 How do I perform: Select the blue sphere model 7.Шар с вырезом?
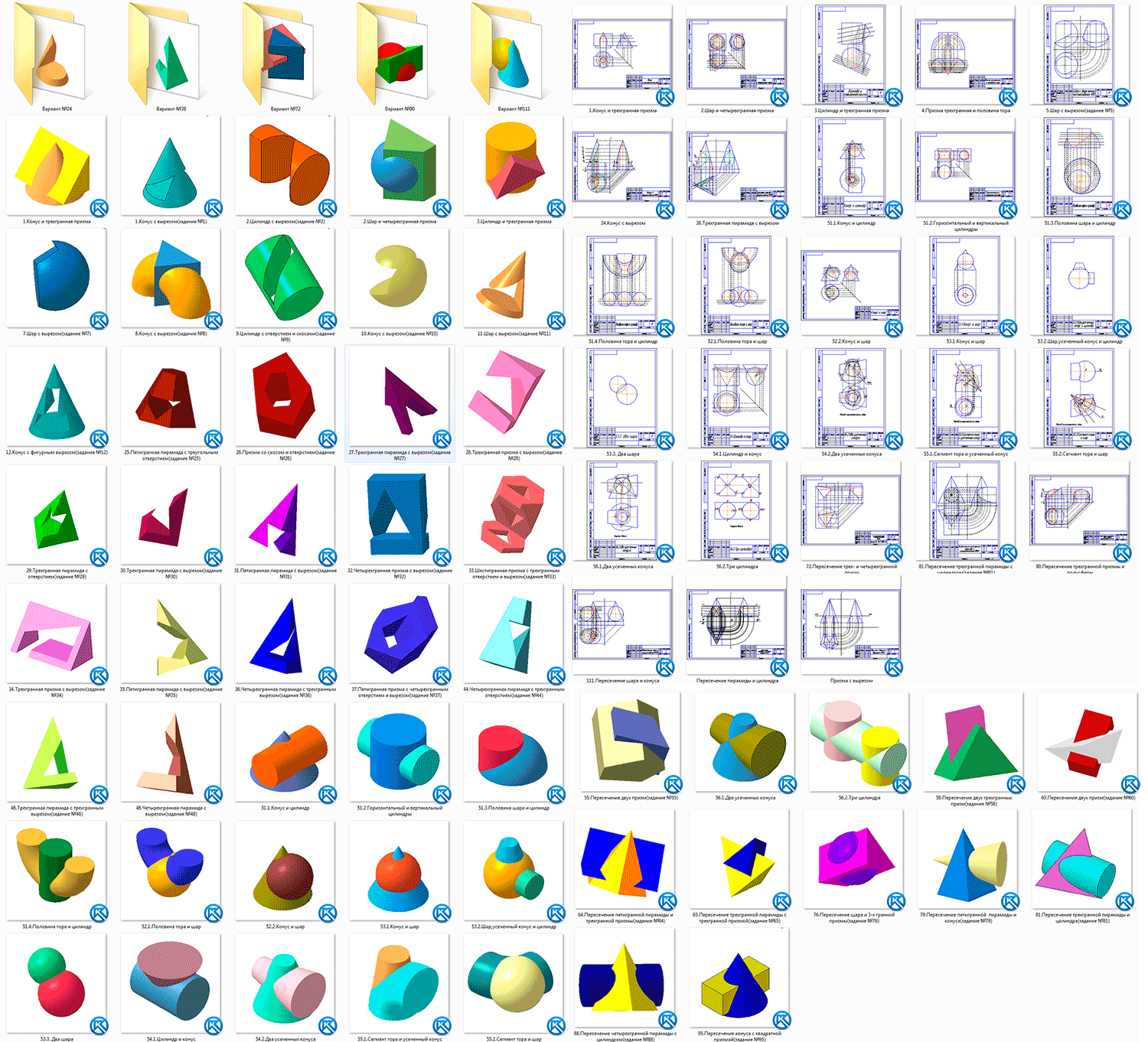pyautogui.click(x=57, y=278)
